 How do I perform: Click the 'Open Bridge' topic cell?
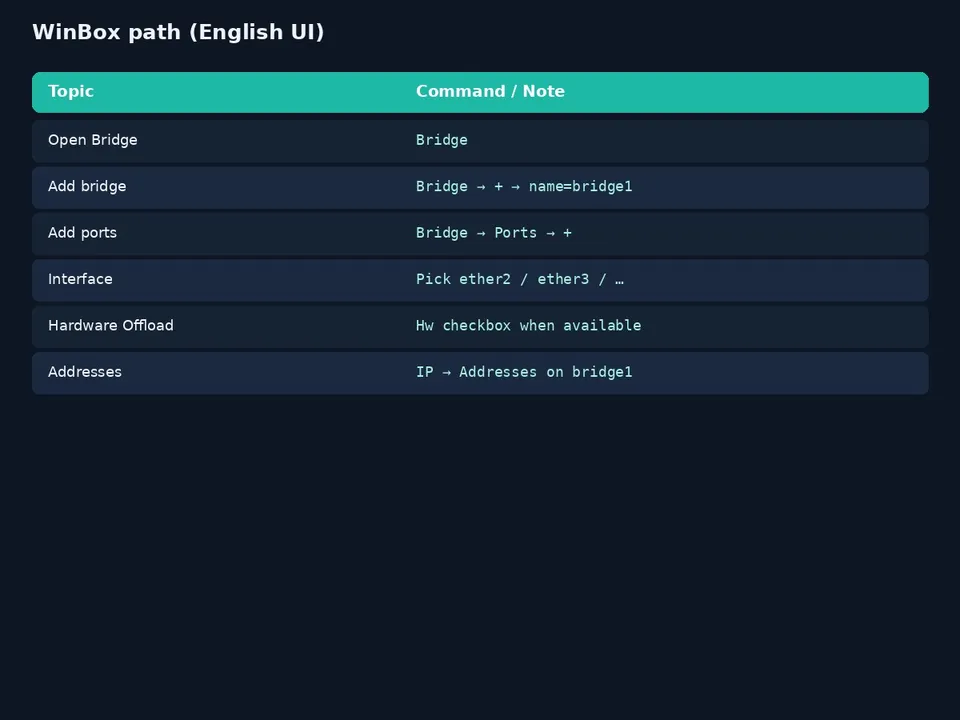coord(93,140)
